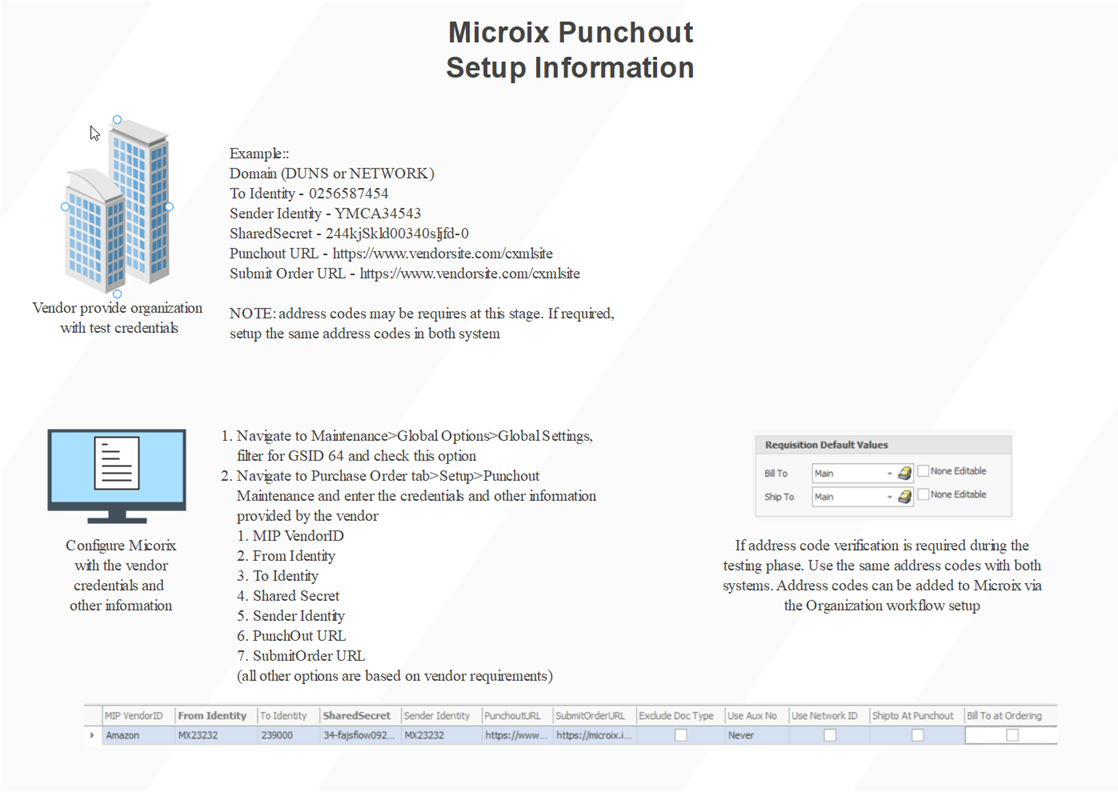
Task: Grab the top selection handle of building image
Action: point(117,120)
